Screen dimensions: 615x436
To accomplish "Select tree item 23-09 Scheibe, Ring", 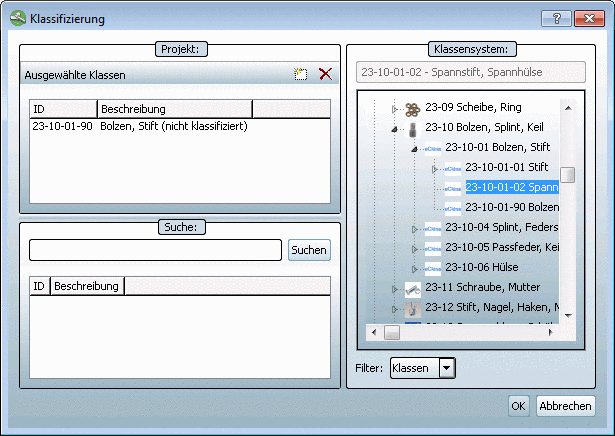I will click(x=473, y=107).
